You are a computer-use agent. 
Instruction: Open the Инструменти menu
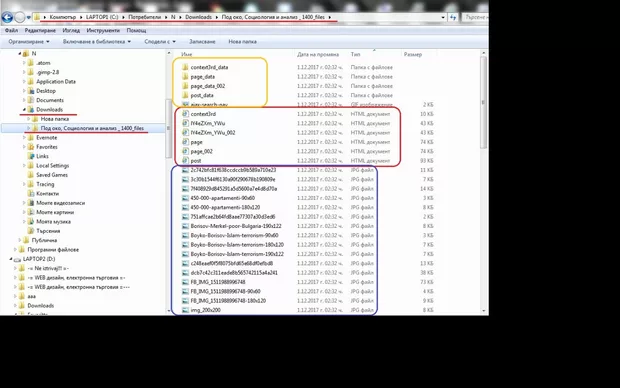103,30
